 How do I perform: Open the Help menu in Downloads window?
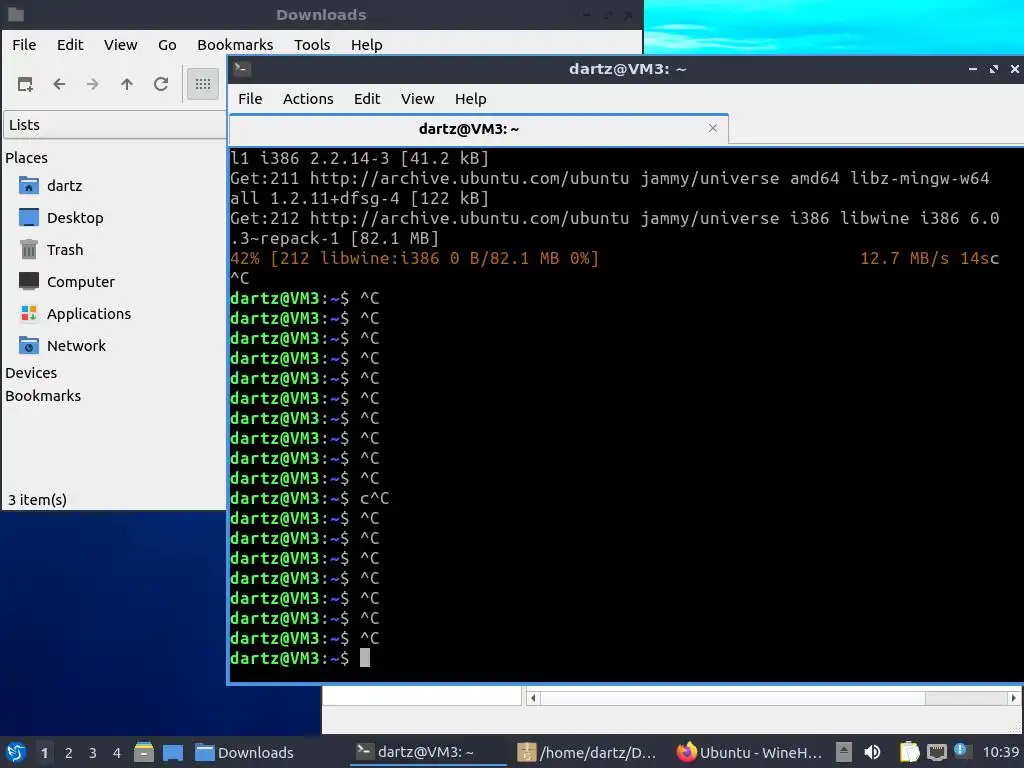click(366, 45)
